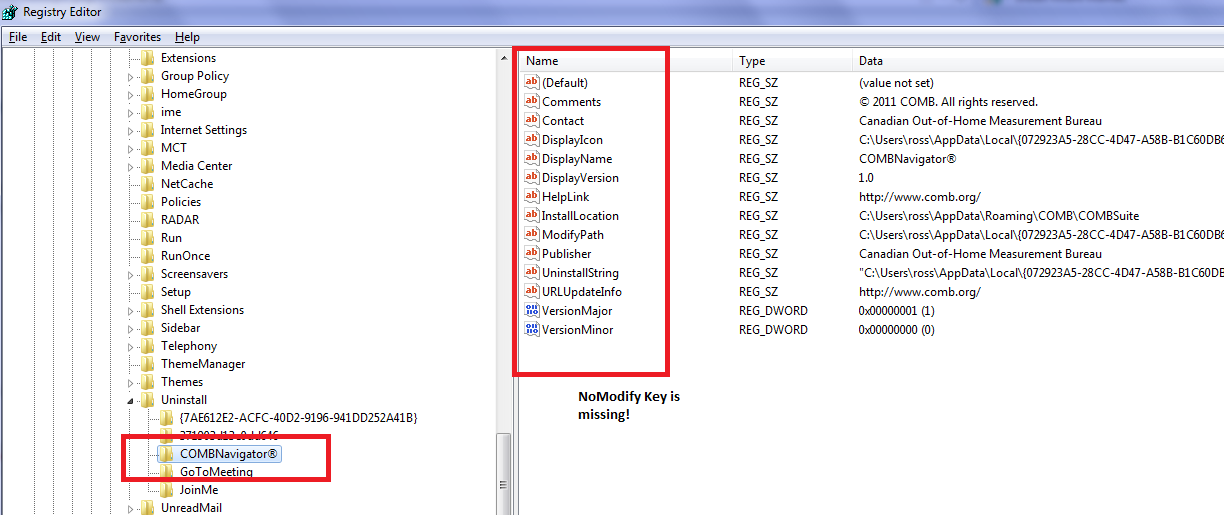1224x515 pixels.
Task: Click the string icon beside HelpLink value
Action: coord(532,196)
